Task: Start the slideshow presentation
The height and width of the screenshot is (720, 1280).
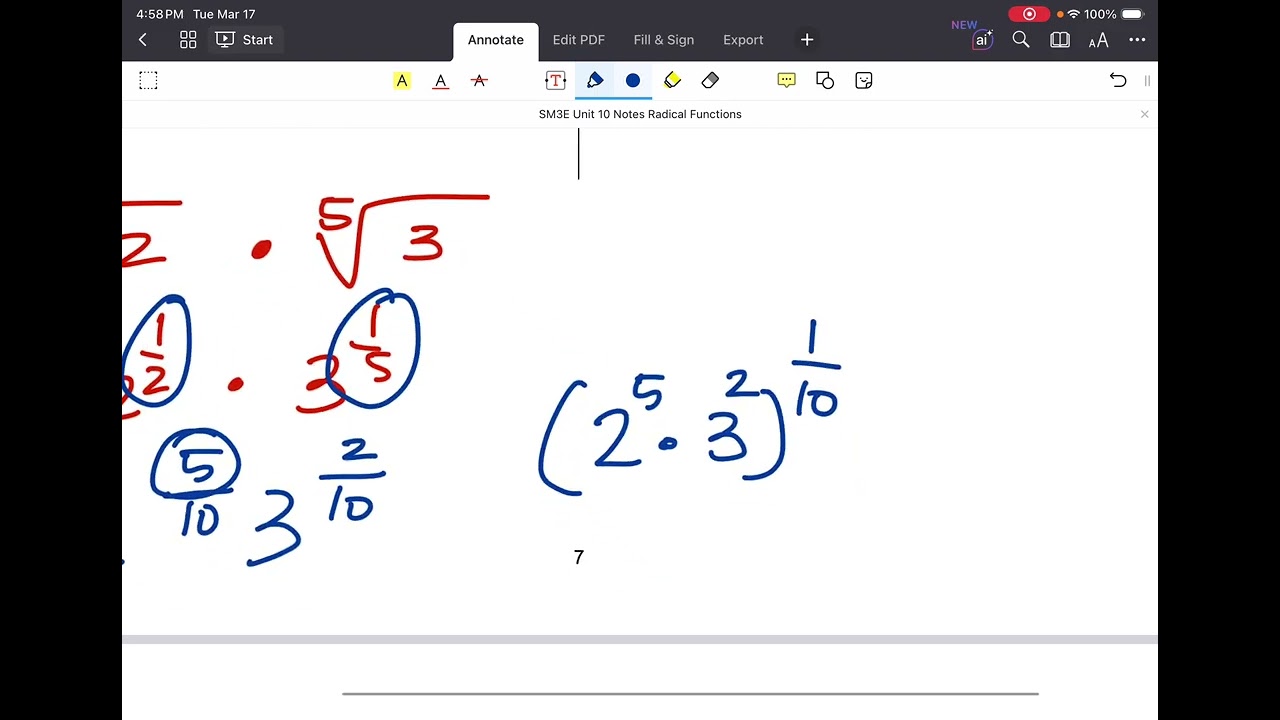Action: (245, 40)
